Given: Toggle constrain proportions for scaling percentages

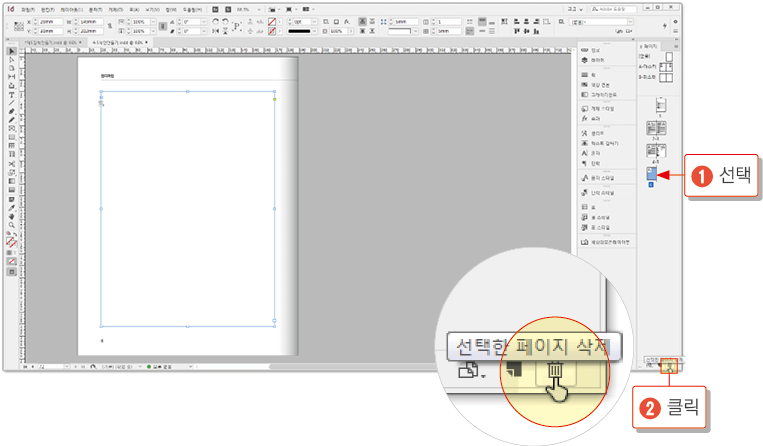Looking at the screenshot, I should tap(163, 26).
